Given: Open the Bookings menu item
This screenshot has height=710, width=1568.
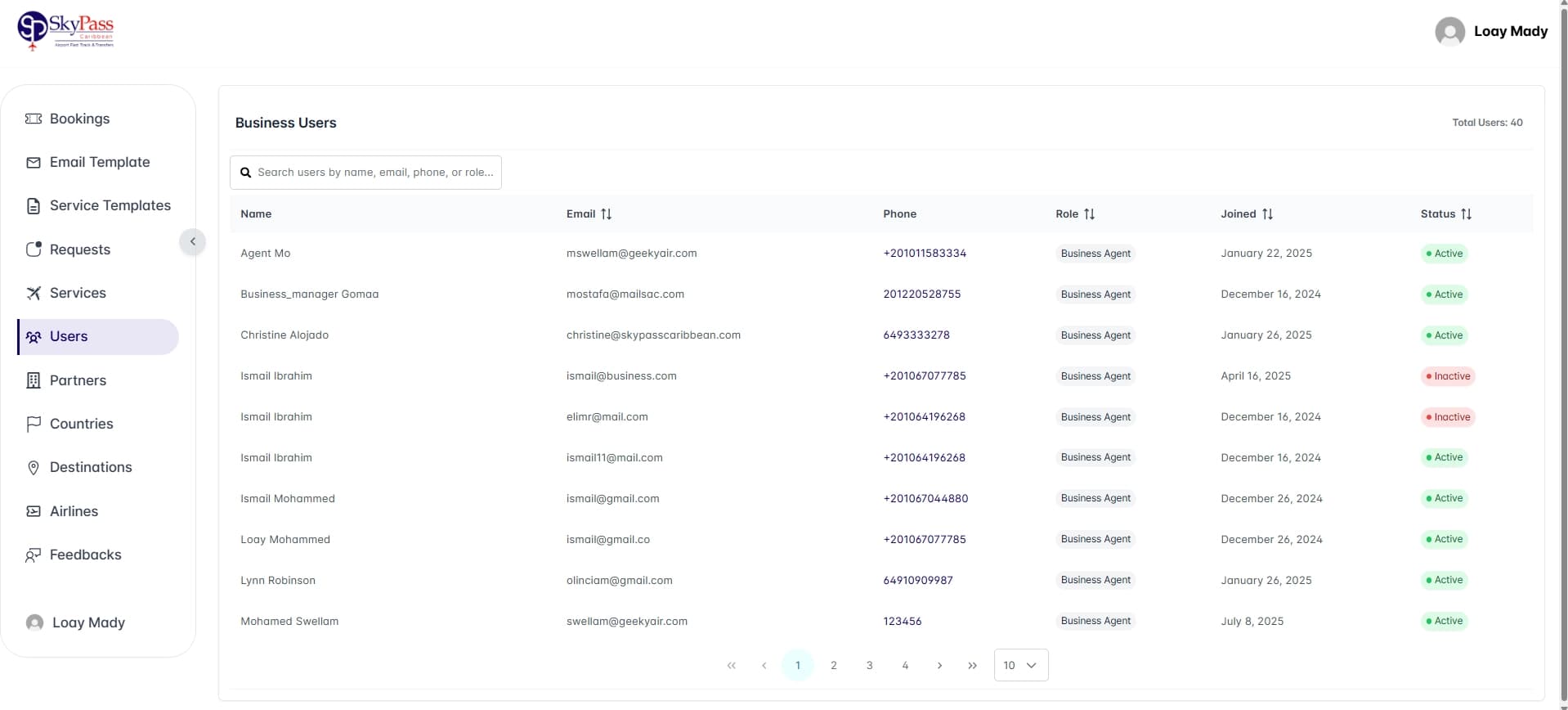Looking at the screenshot, I should (x=98, y=119).
